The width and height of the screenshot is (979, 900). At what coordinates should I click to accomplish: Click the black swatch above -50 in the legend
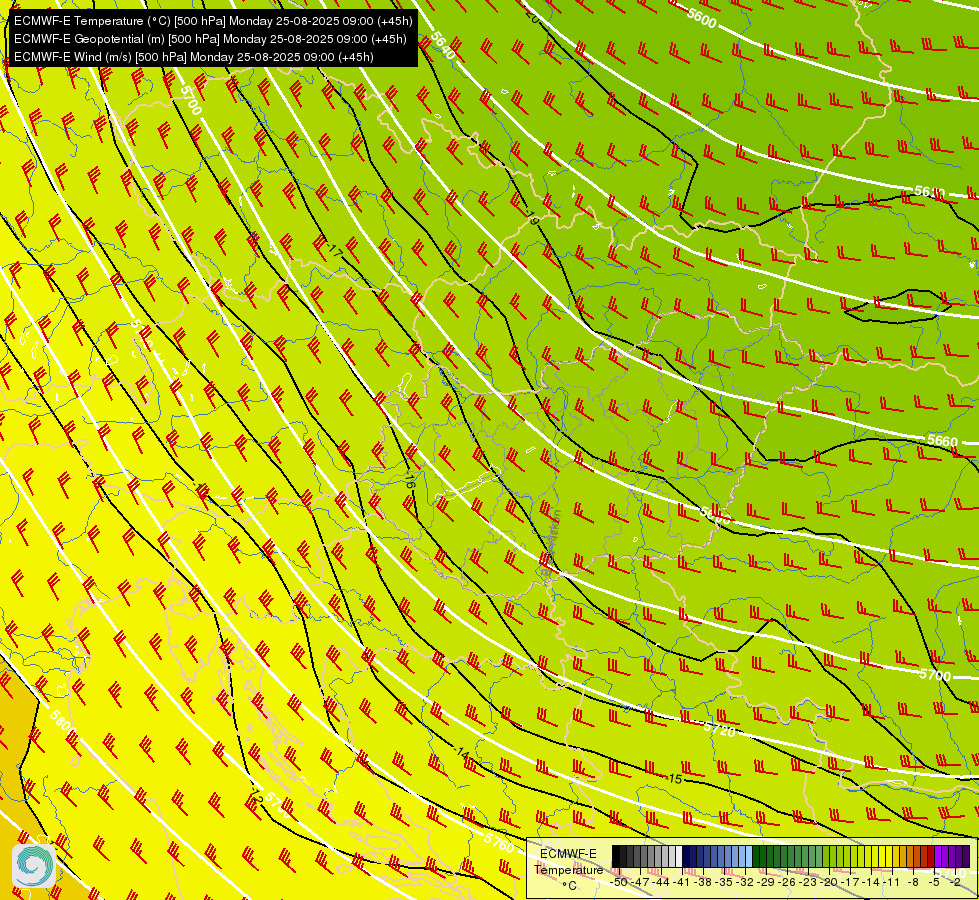[616, 856]
